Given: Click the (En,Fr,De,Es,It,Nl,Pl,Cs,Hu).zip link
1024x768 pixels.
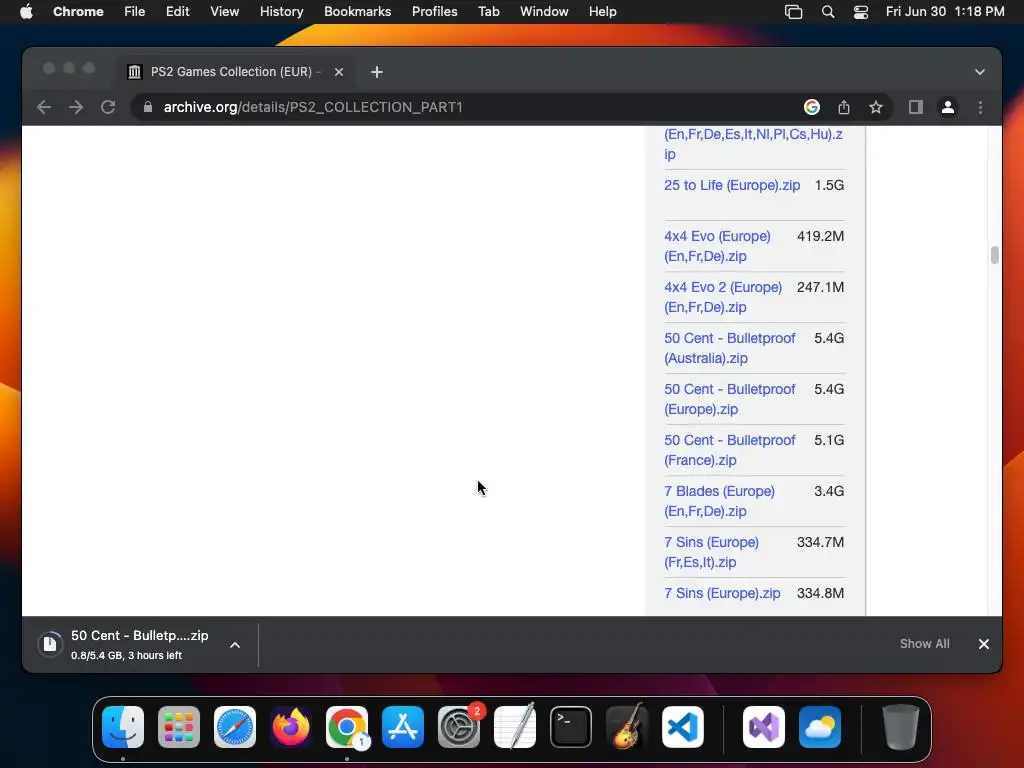Looking at the screenshot, I should point(753,144).
